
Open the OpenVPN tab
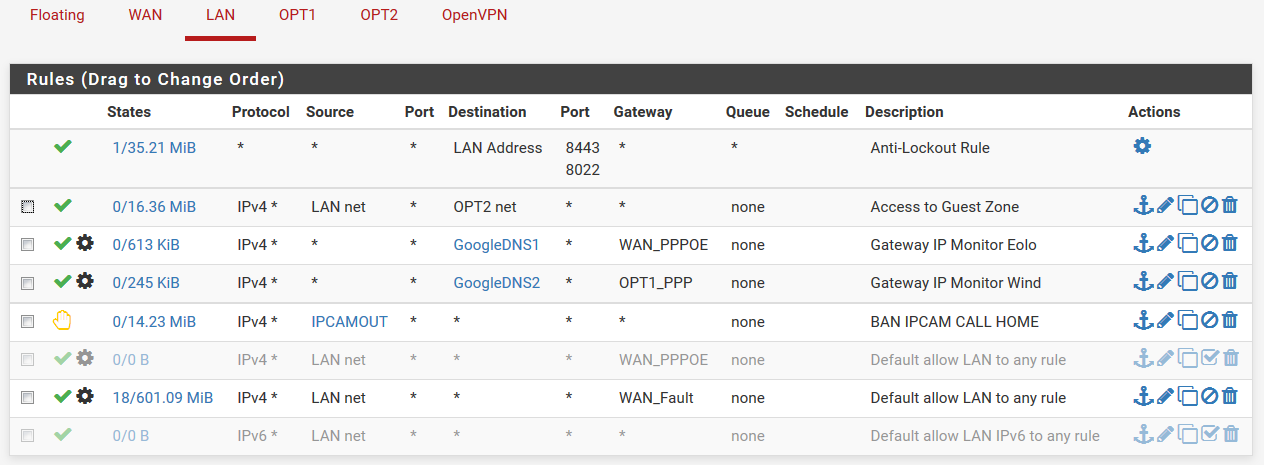pyautogui.click(x=475, y=16)
